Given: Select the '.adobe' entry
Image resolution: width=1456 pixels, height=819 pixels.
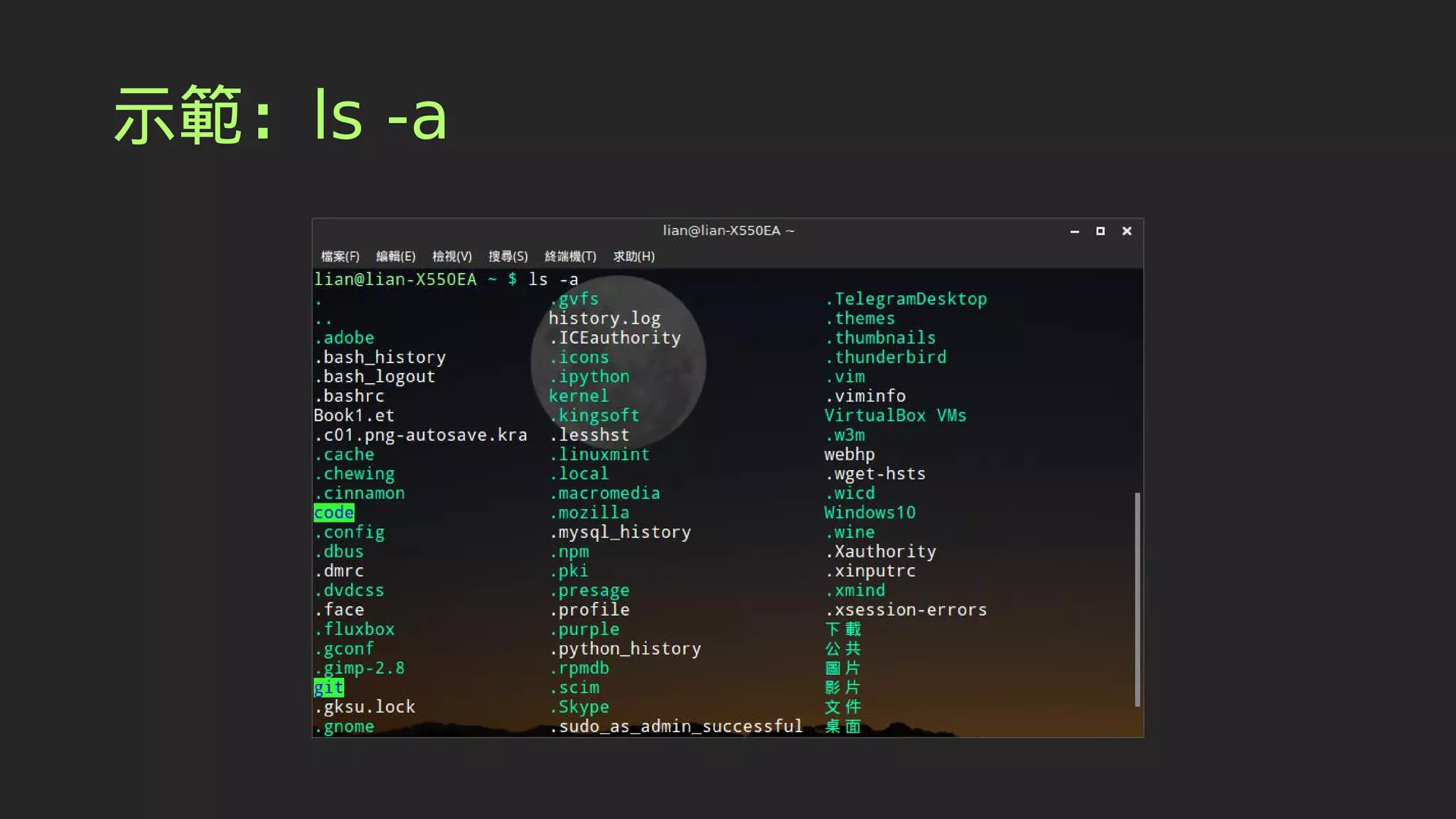Looking at the screenshot, I should 344,338.
